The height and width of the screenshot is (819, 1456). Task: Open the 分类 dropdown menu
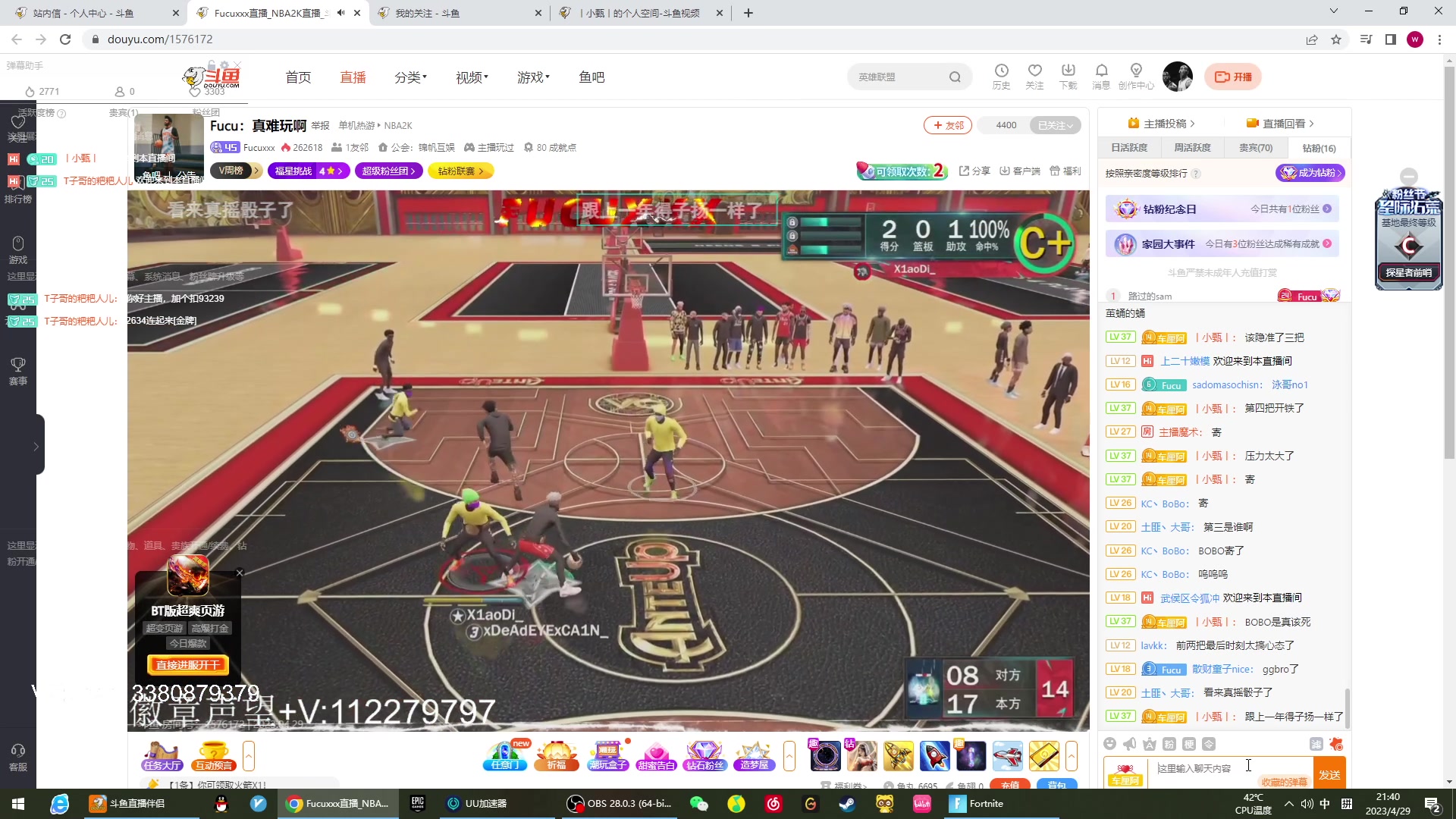[x=410, y=77]
